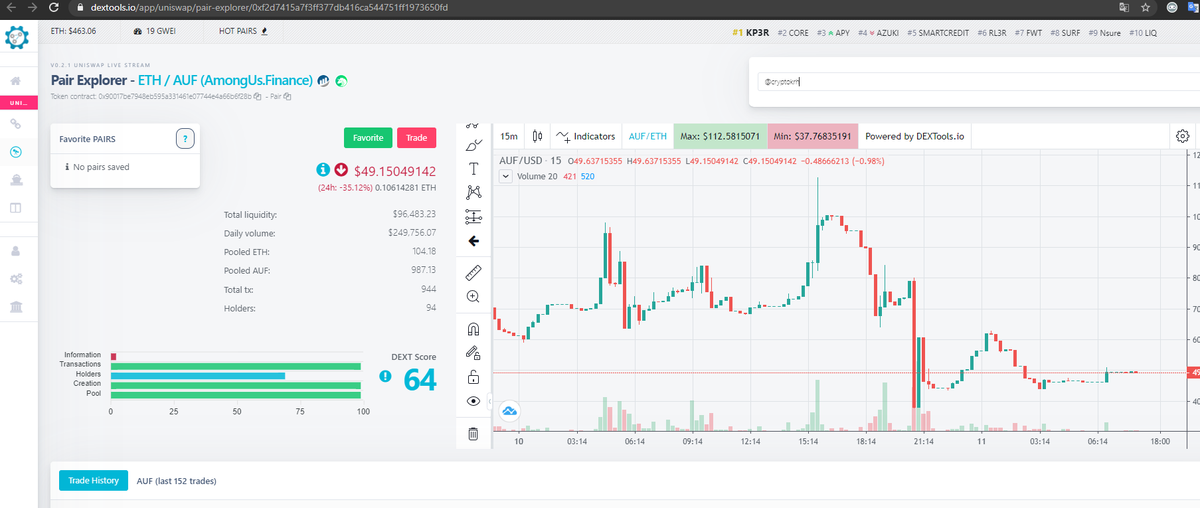Image resolution: width=1200 pixels, height=508 pixels.
Task: Open the green token link icon by title
Action: tap(341, 80)
